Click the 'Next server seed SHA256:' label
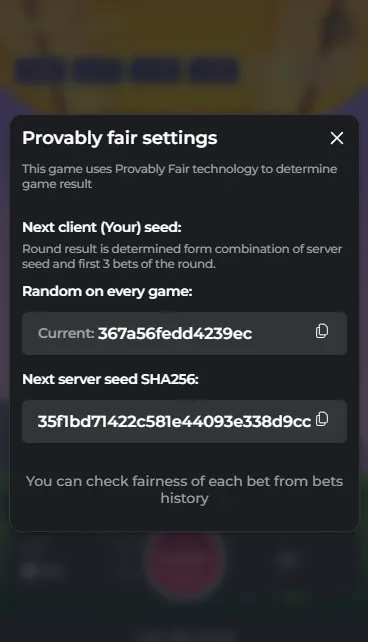The width and height of the screenshot is (368, 642). (110, 379)
